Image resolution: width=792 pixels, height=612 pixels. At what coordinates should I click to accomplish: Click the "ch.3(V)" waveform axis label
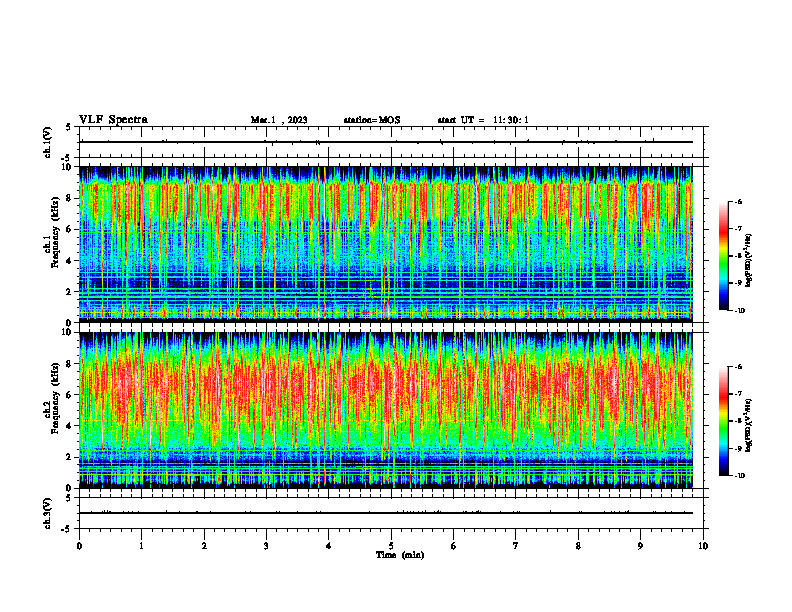[48, 513]
